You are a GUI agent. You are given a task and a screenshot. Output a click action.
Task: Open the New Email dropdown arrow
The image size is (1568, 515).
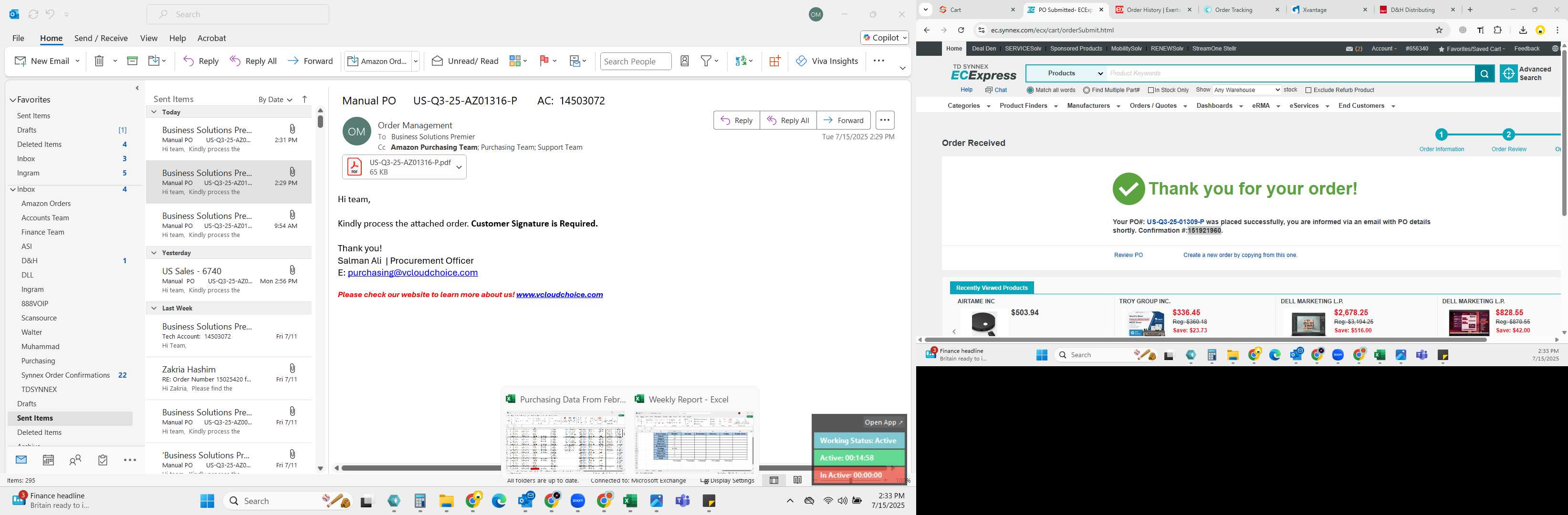(x=77, y=61)
